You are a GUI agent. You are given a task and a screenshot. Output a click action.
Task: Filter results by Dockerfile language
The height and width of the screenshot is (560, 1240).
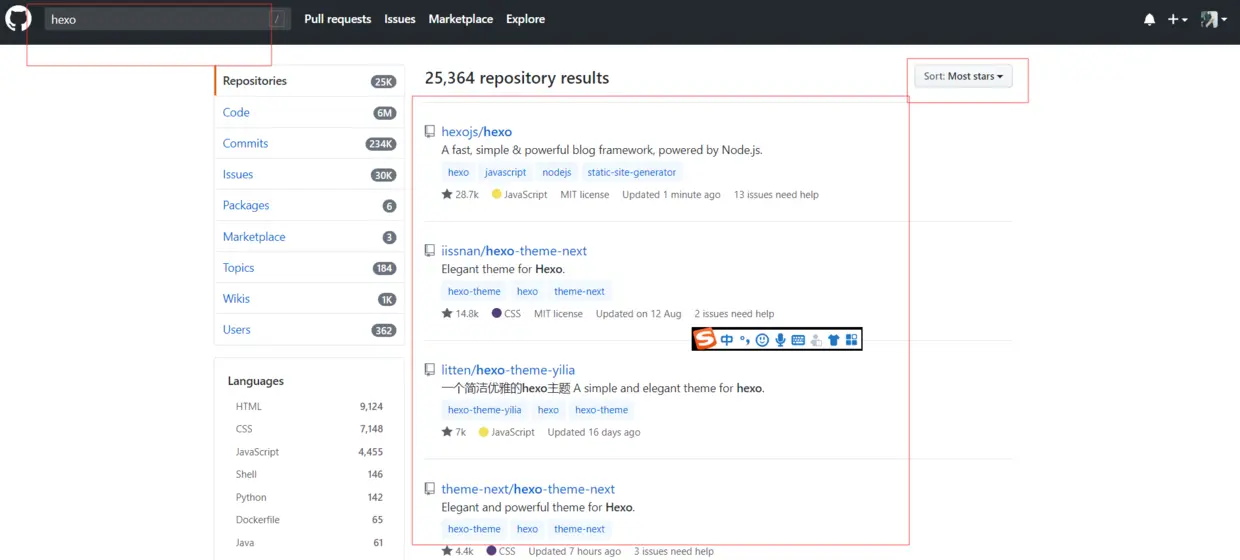coord(309,520)
